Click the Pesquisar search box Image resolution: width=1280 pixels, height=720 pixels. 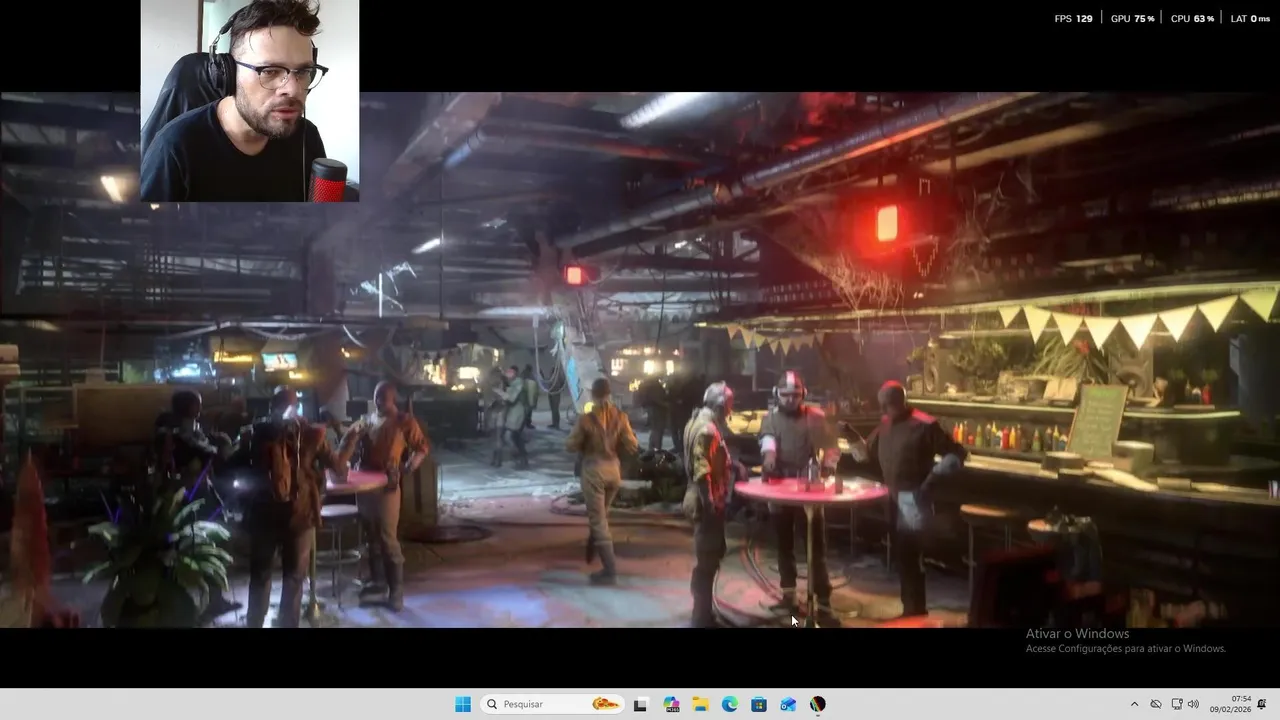point(552,704)
